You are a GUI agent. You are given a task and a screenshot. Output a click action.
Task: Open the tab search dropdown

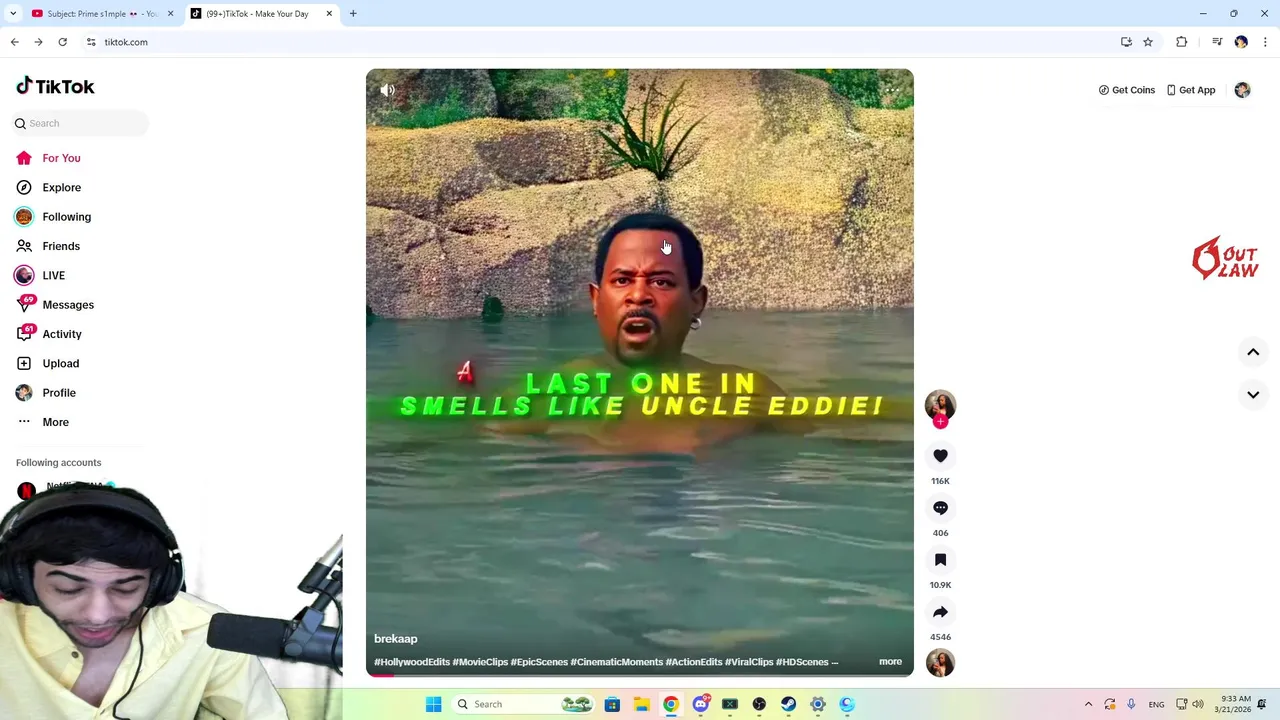coord(13,14)
